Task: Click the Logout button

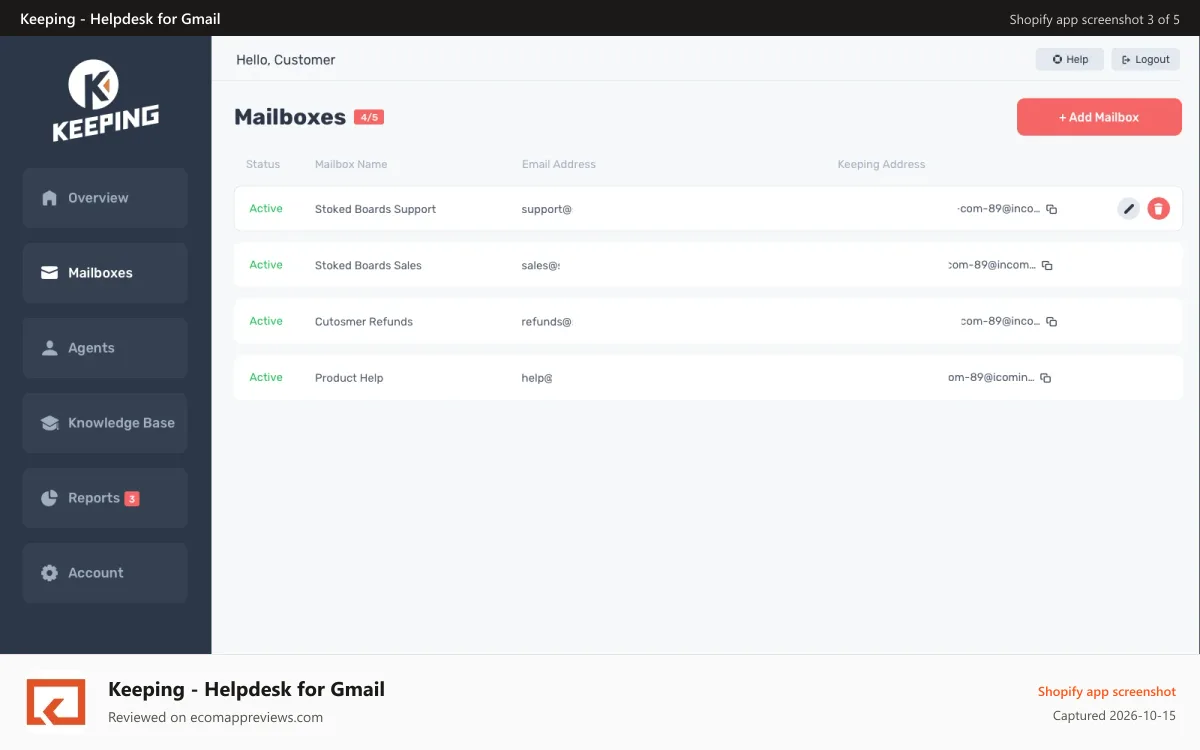Action: (1146, 59)
